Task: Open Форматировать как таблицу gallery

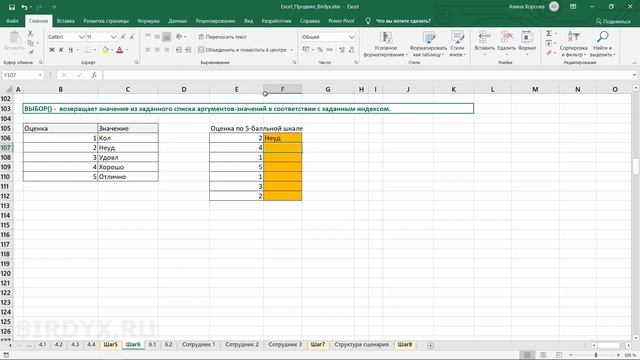Action: (x=428, y=44)
